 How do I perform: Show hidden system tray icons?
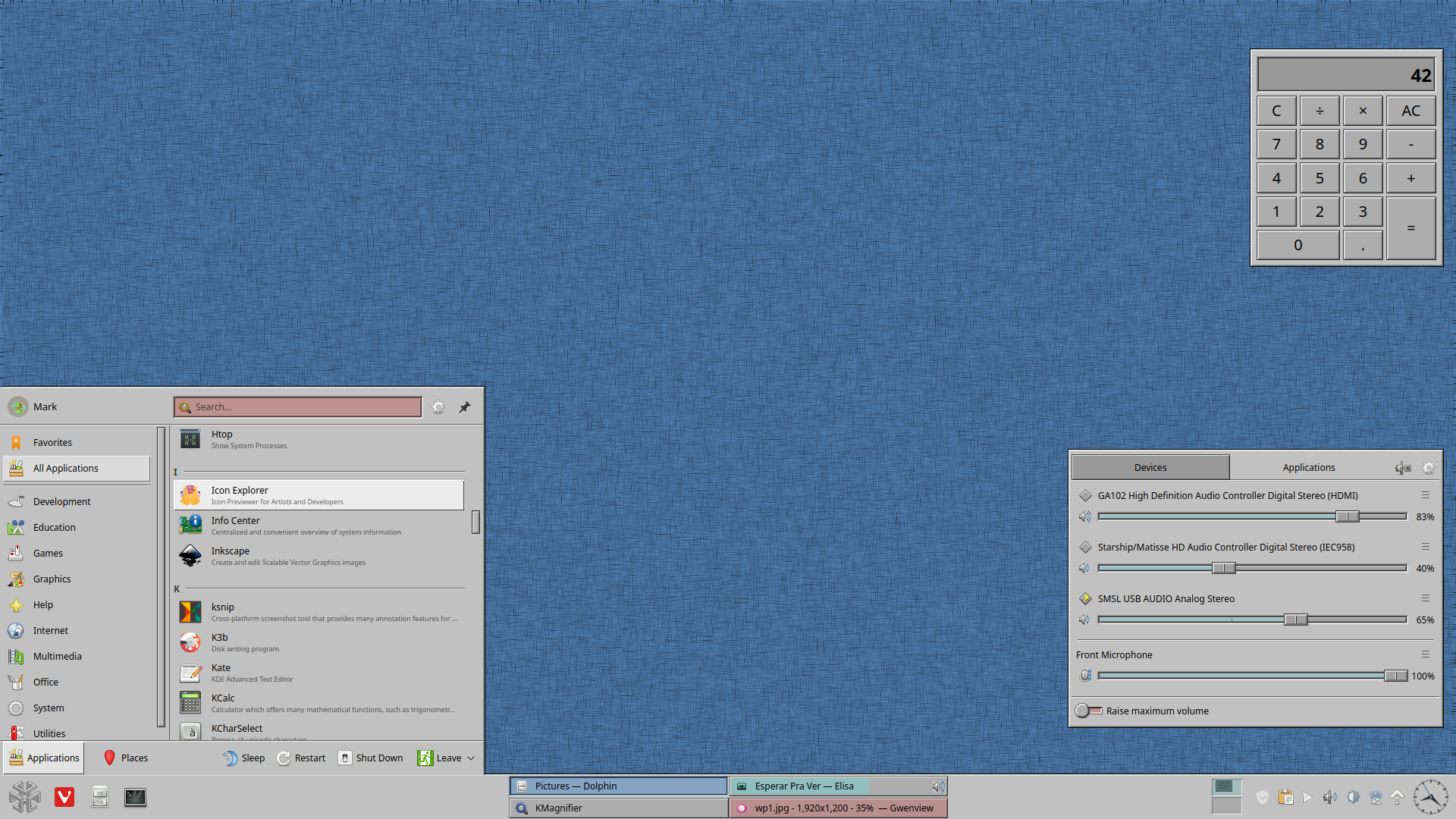(x=1398, y=797)
